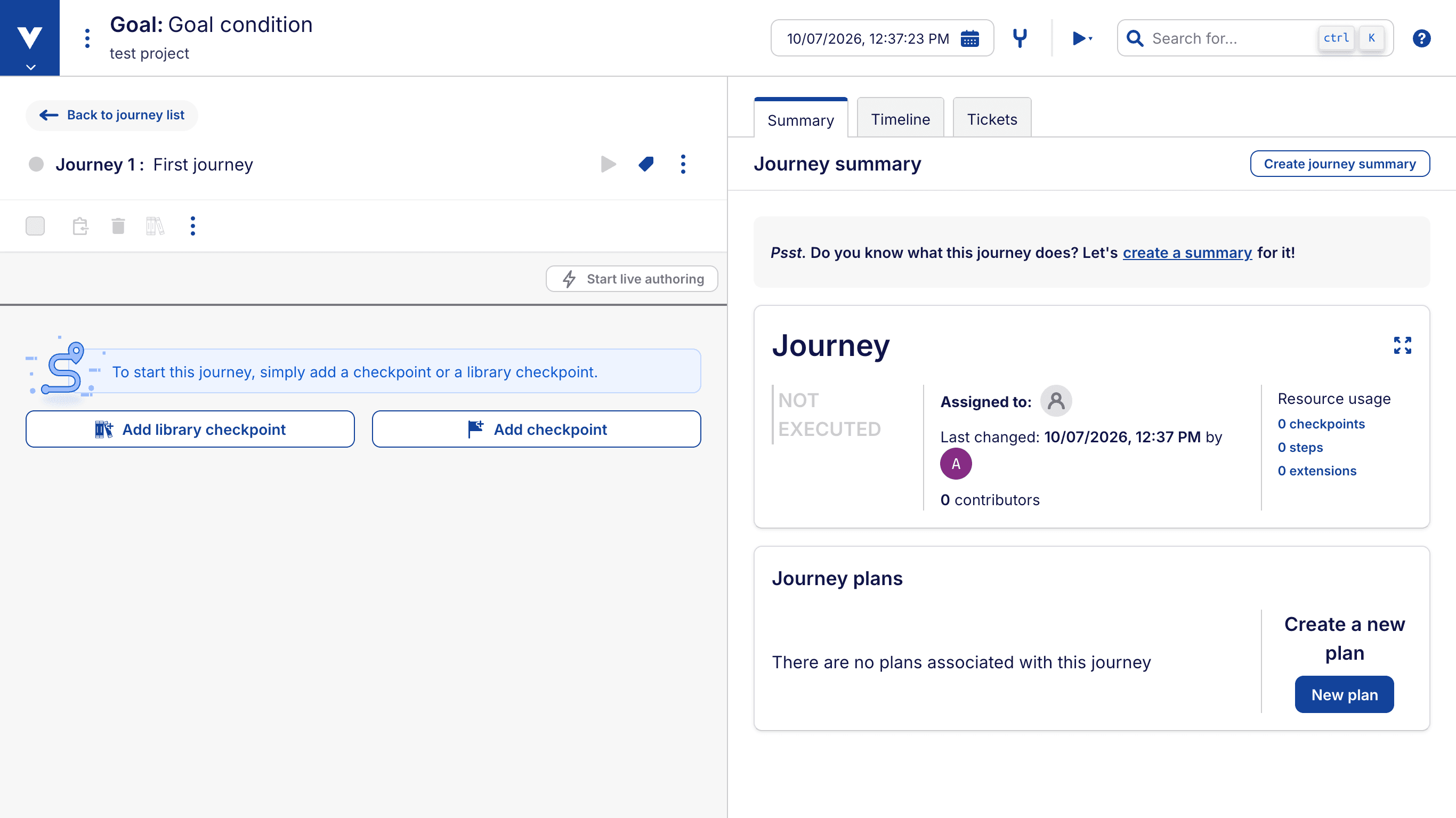Image resolution: width=1456 pixels, height=818 pixels.
Task: Click the trash delete icon
Action: pyautogui.click(x=118, y=226)
